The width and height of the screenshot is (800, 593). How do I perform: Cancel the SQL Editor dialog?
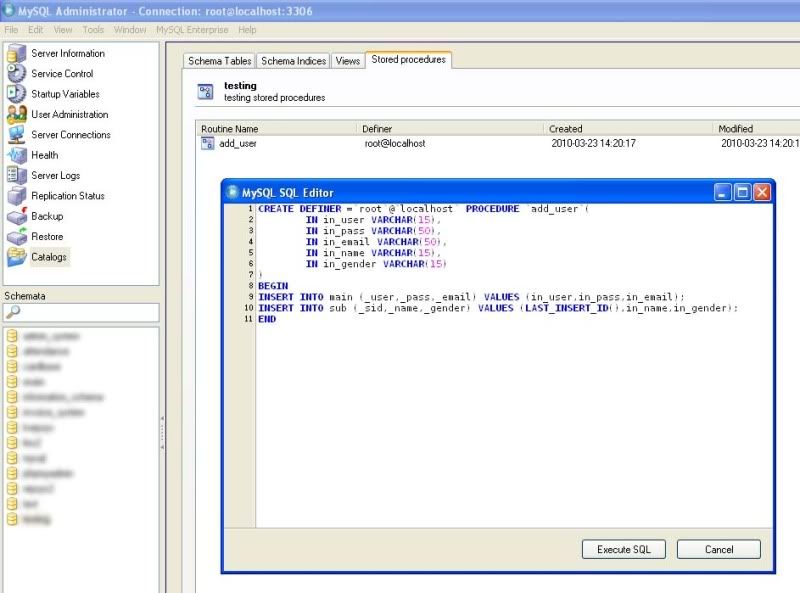(x=718, y=549)
